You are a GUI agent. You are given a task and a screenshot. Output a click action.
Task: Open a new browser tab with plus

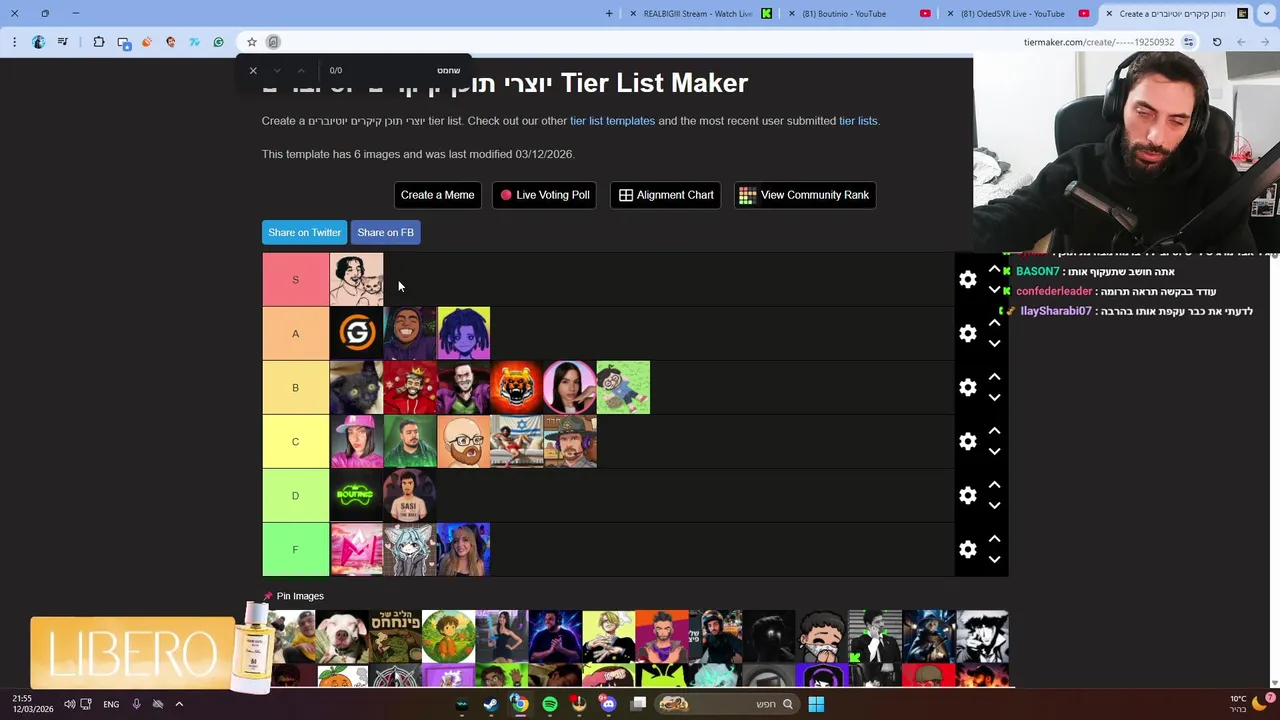(x=609, y=14)
